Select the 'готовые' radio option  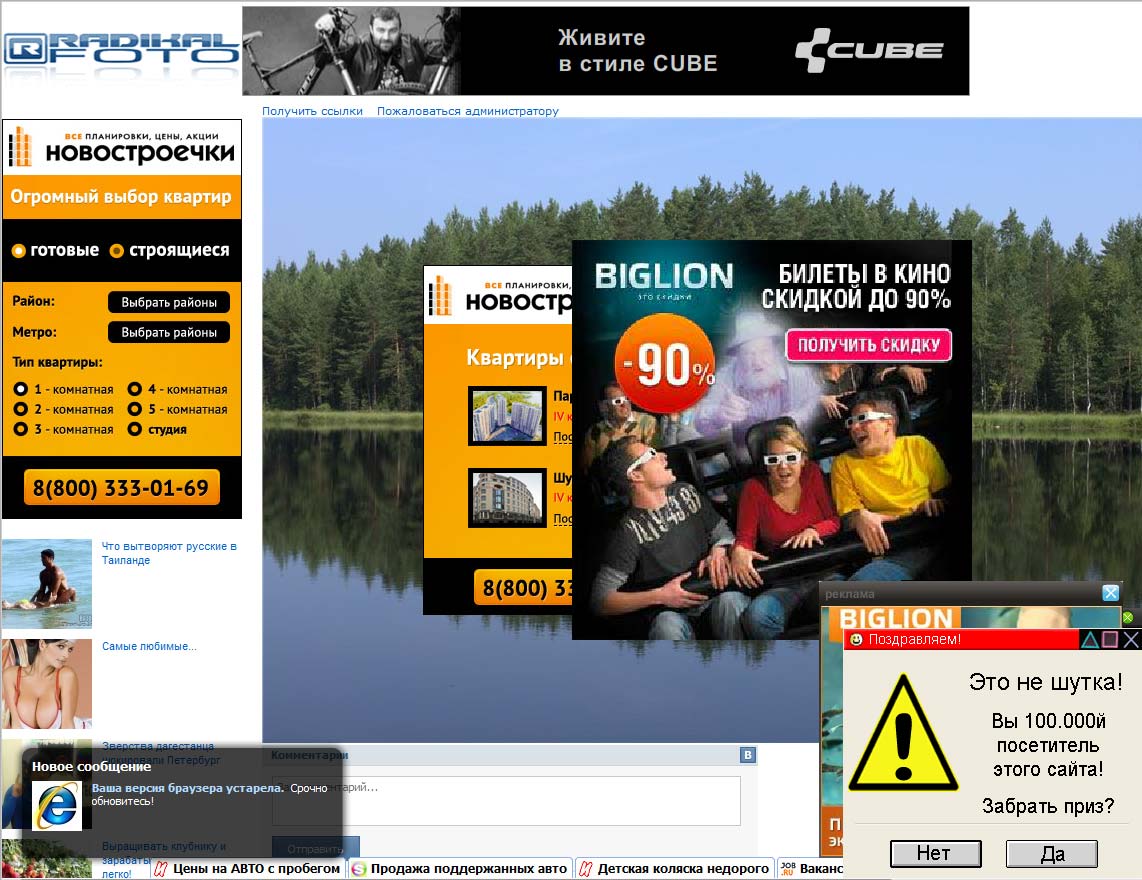(18, 251)
